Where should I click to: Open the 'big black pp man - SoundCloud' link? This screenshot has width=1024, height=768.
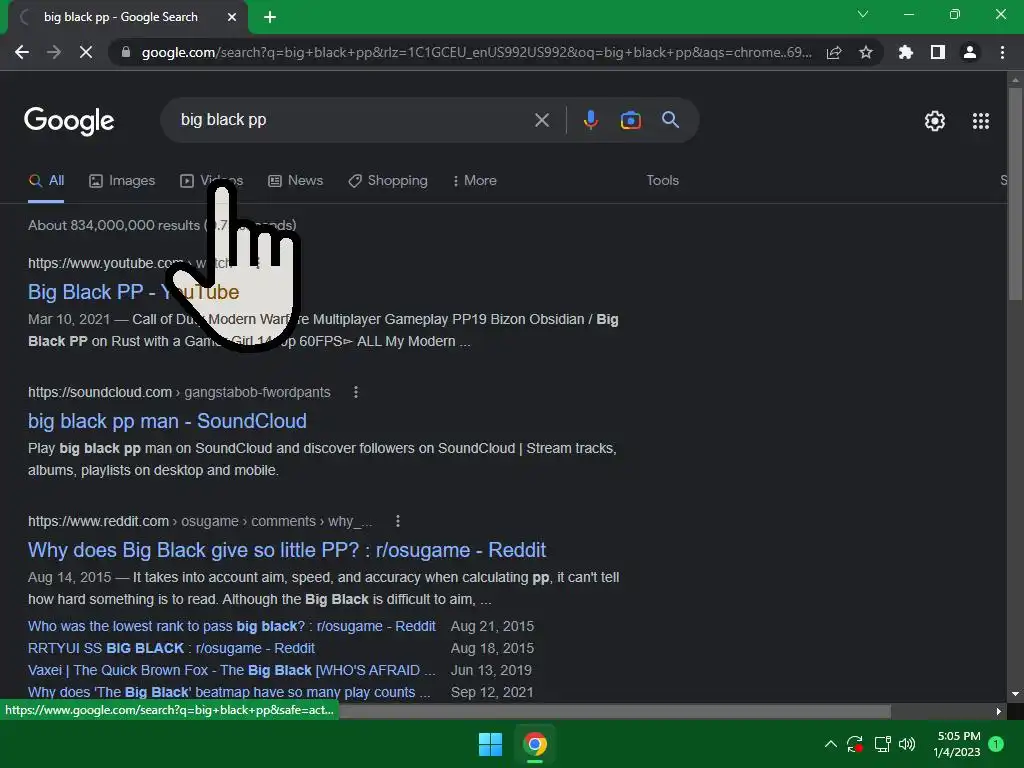167,421
